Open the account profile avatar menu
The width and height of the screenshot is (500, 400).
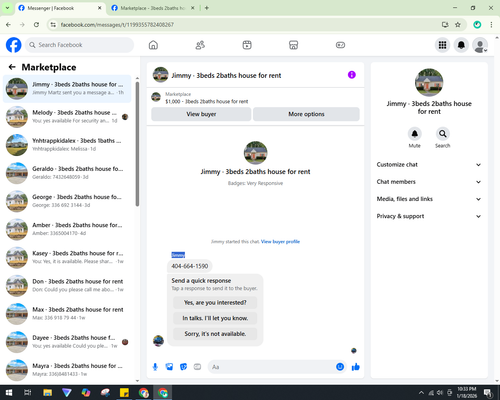480,45
